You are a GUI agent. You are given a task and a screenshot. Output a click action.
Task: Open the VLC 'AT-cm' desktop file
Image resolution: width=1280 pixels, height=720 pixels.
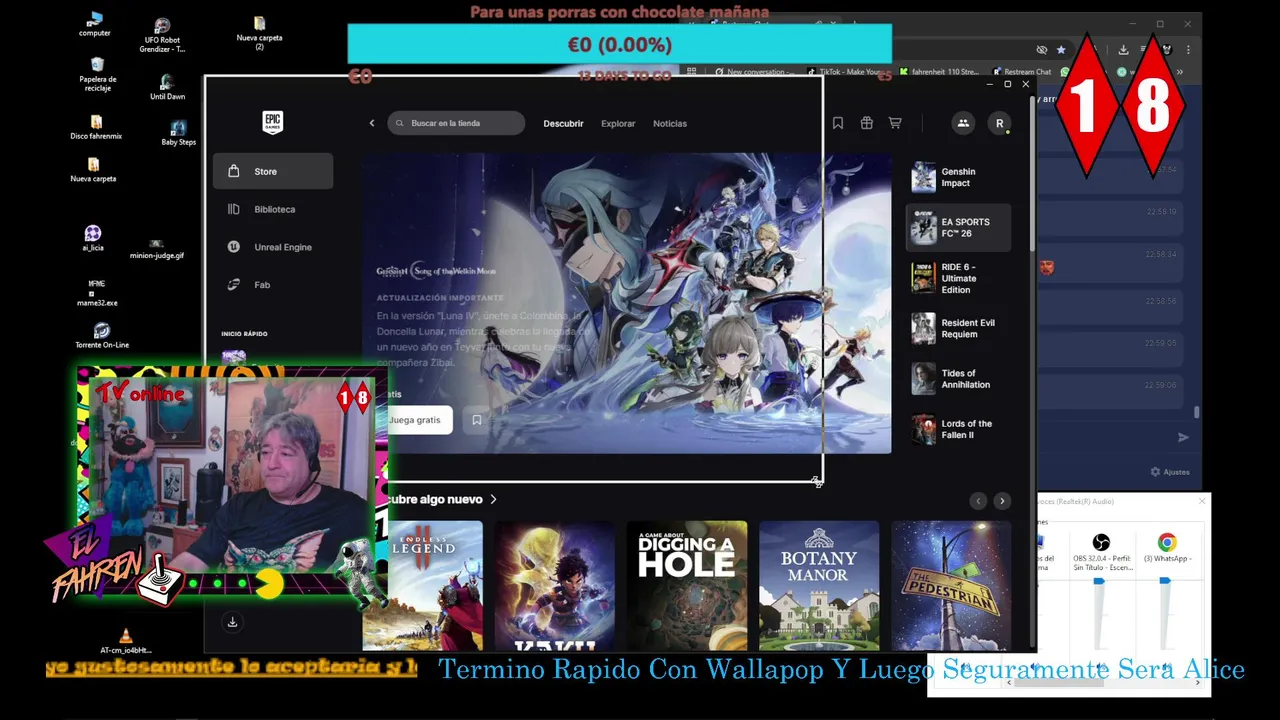coord(125,641)
